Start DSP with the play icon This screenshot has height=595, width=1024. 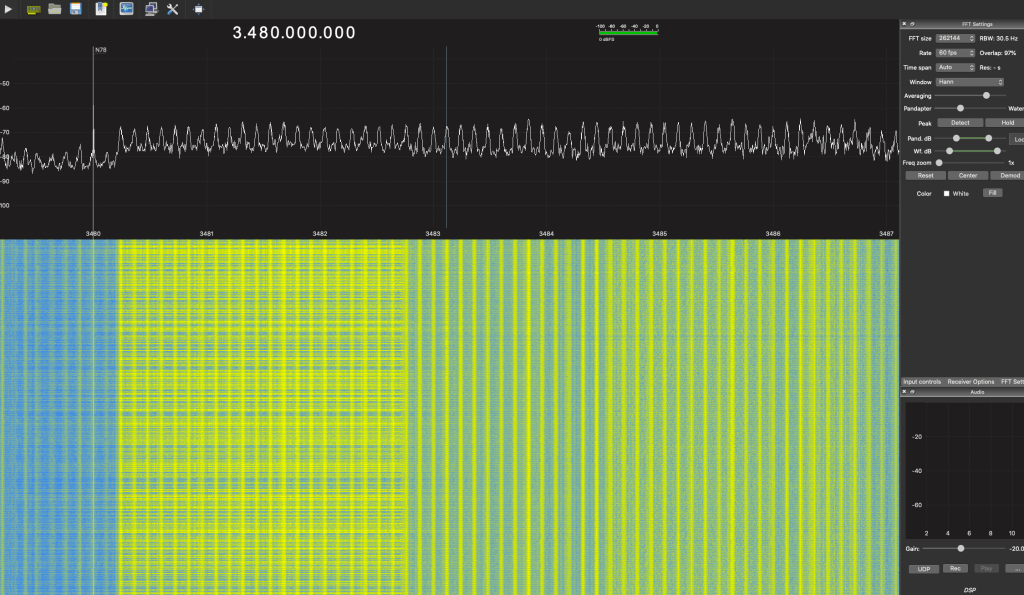[x=9, y=9]
